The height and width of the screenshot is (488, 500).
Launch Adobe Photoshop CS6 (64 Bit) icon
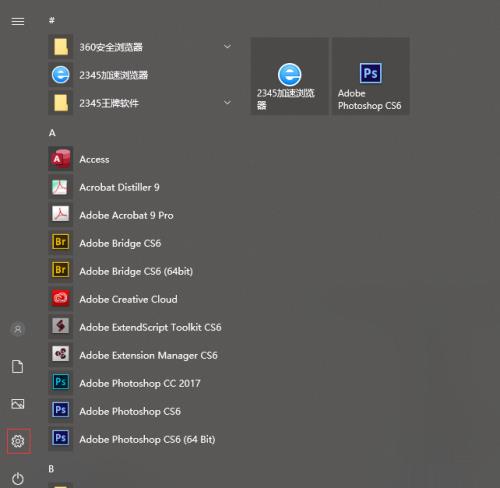61,439
